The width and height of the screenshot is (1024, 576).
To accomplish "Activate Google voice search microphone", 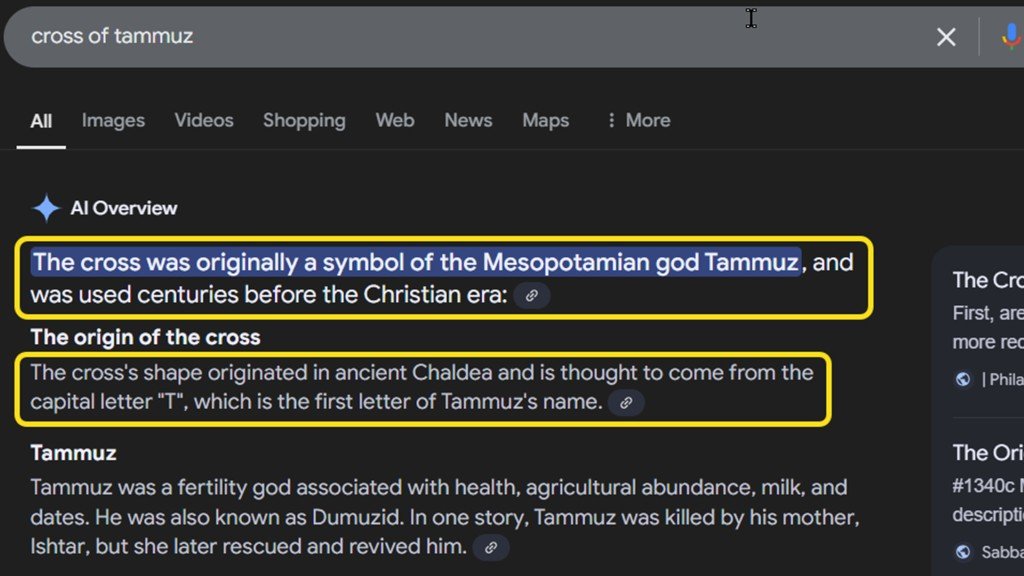I will coord(1012,36).
